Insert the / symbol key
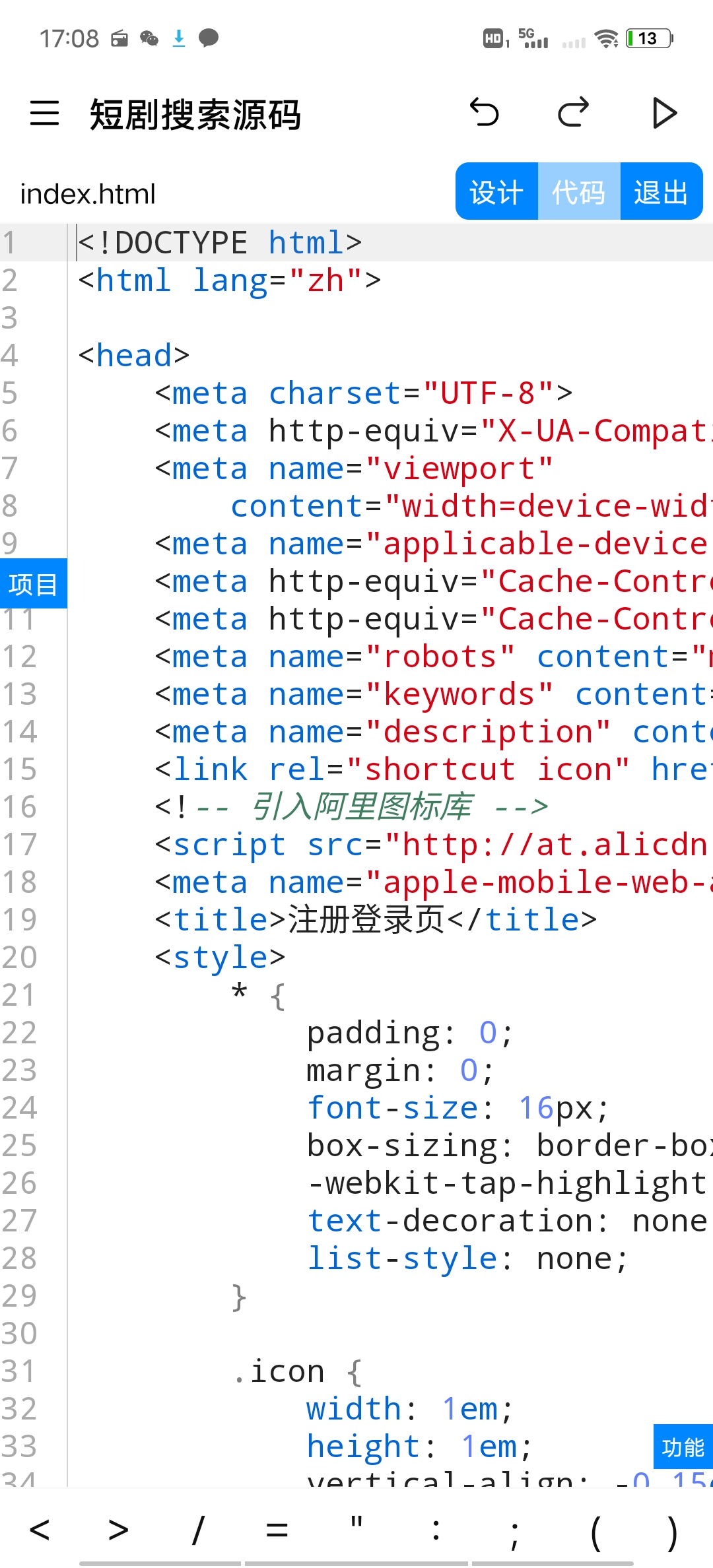 (x=198, y=1530)
